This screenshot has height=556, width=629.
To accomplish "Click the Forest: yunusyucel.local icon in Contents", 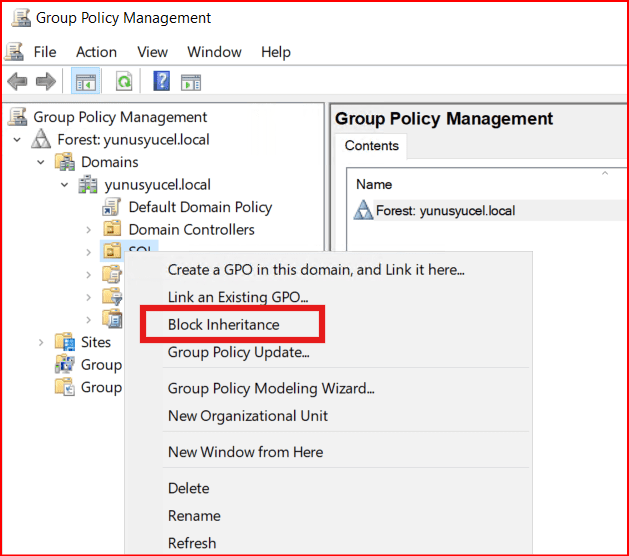I will (364, 211).
